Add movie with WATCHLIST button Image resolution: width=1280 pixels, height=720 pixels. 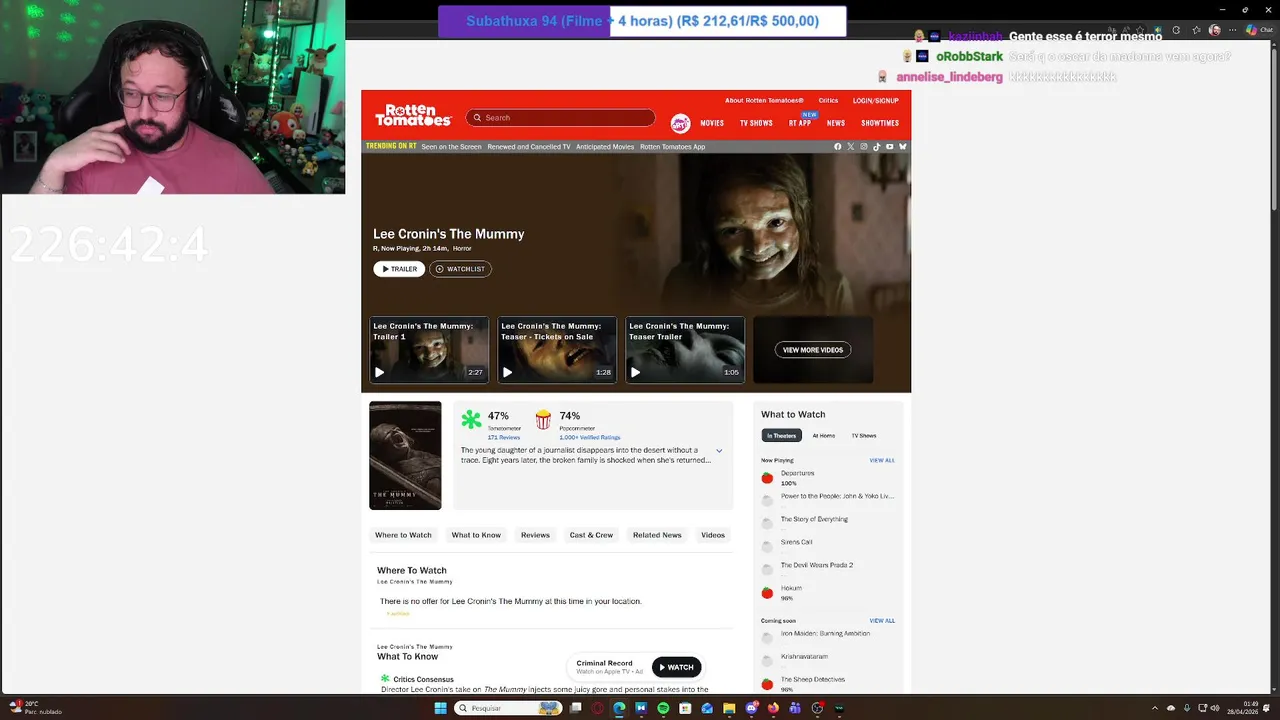point(460,269)
